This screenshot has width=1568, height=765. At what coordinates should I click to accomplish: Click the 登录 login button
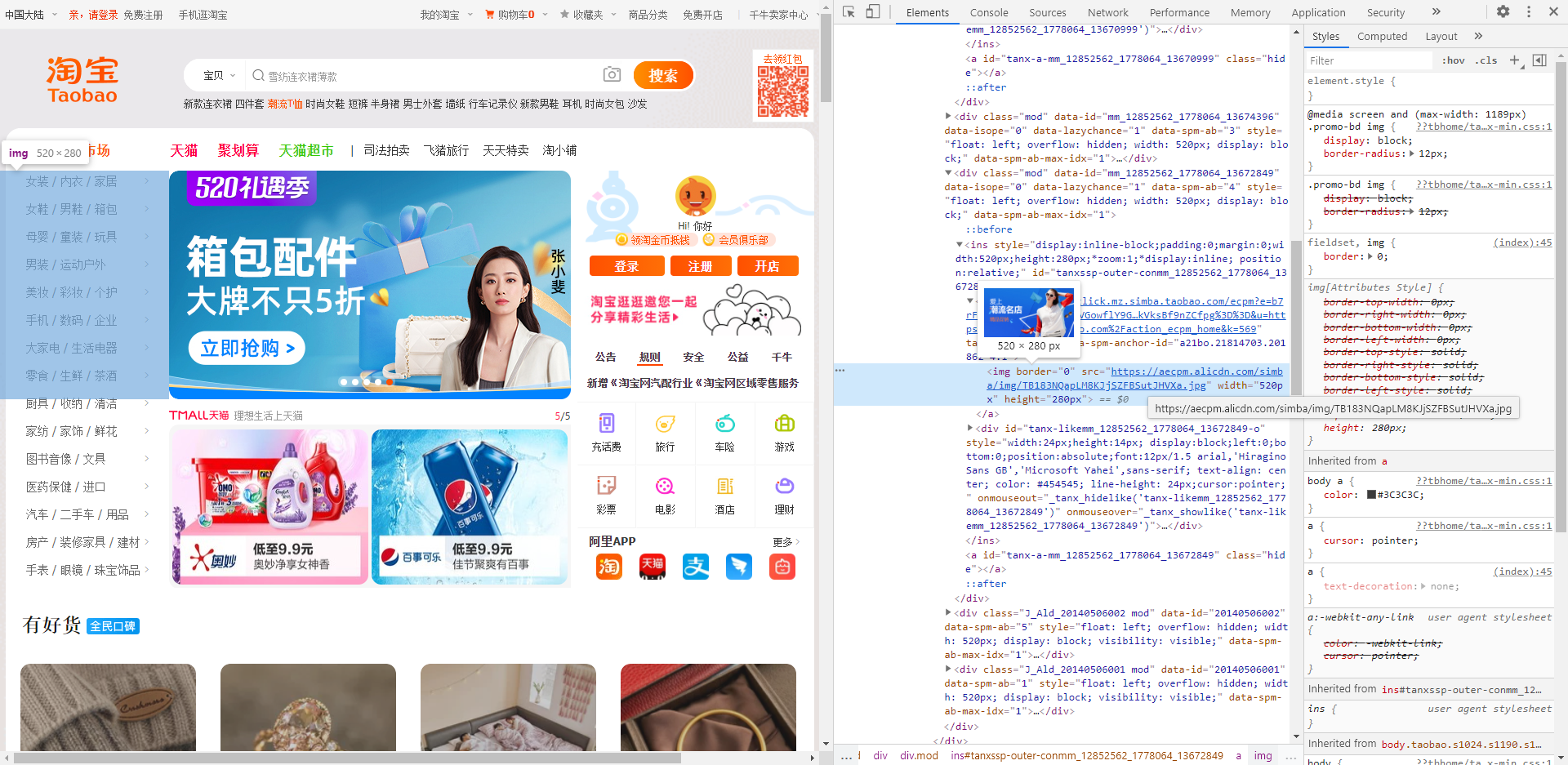[x=626, y=266]
